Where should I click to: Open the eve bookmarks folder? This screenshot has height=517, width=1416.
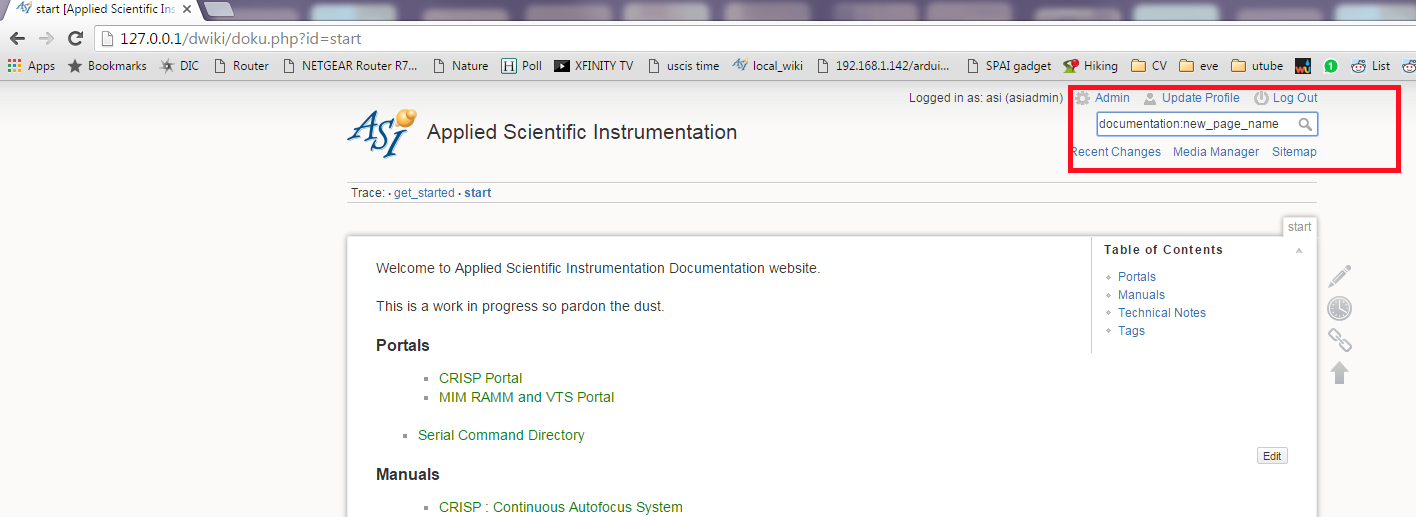click(x=1199, y=66)
